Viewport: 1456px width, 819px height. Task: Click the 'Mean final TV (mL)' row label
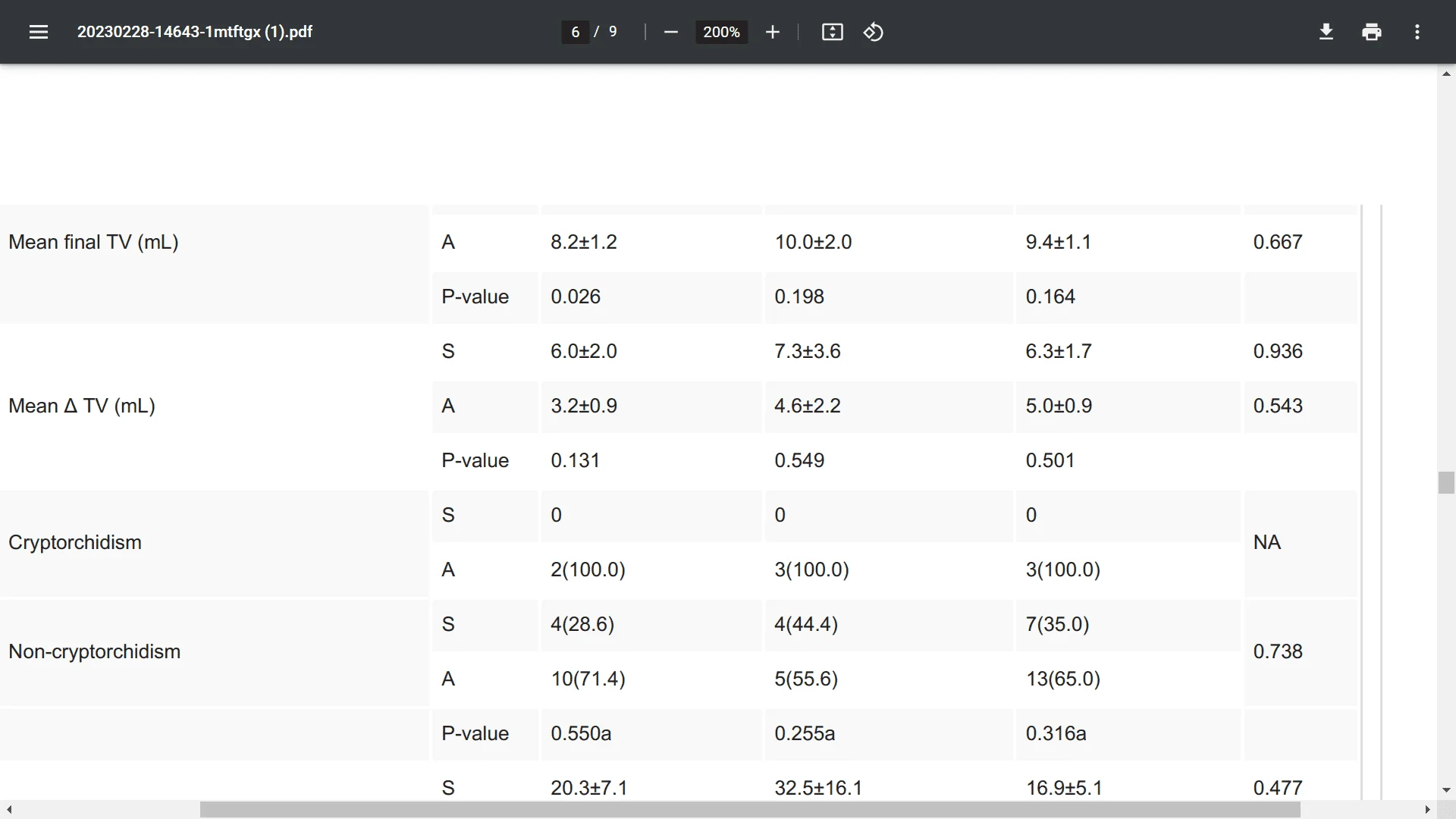point(93,242)
